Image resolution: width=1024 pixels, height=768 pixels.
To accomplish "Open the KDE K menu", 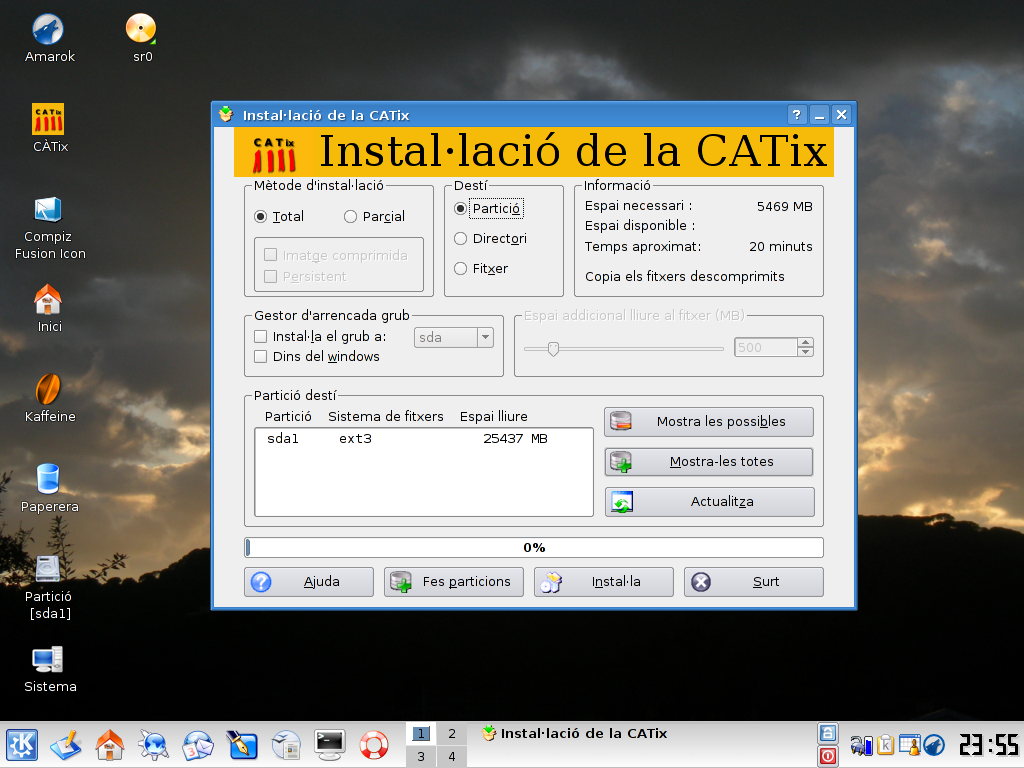I will click(x=22, y=744).
